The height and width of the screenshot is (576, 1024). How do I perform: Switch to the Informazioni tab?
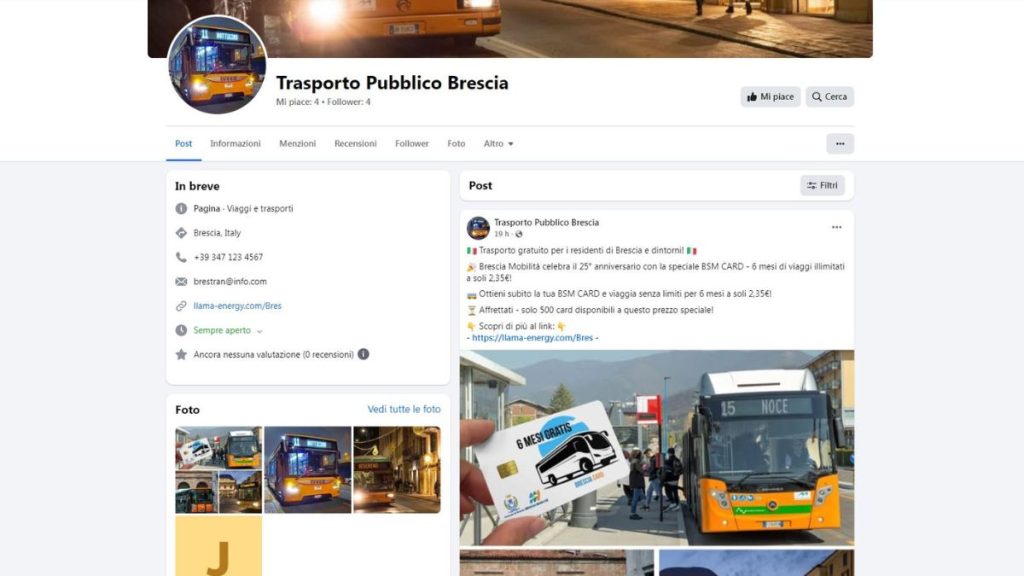(x=235, y=144)
